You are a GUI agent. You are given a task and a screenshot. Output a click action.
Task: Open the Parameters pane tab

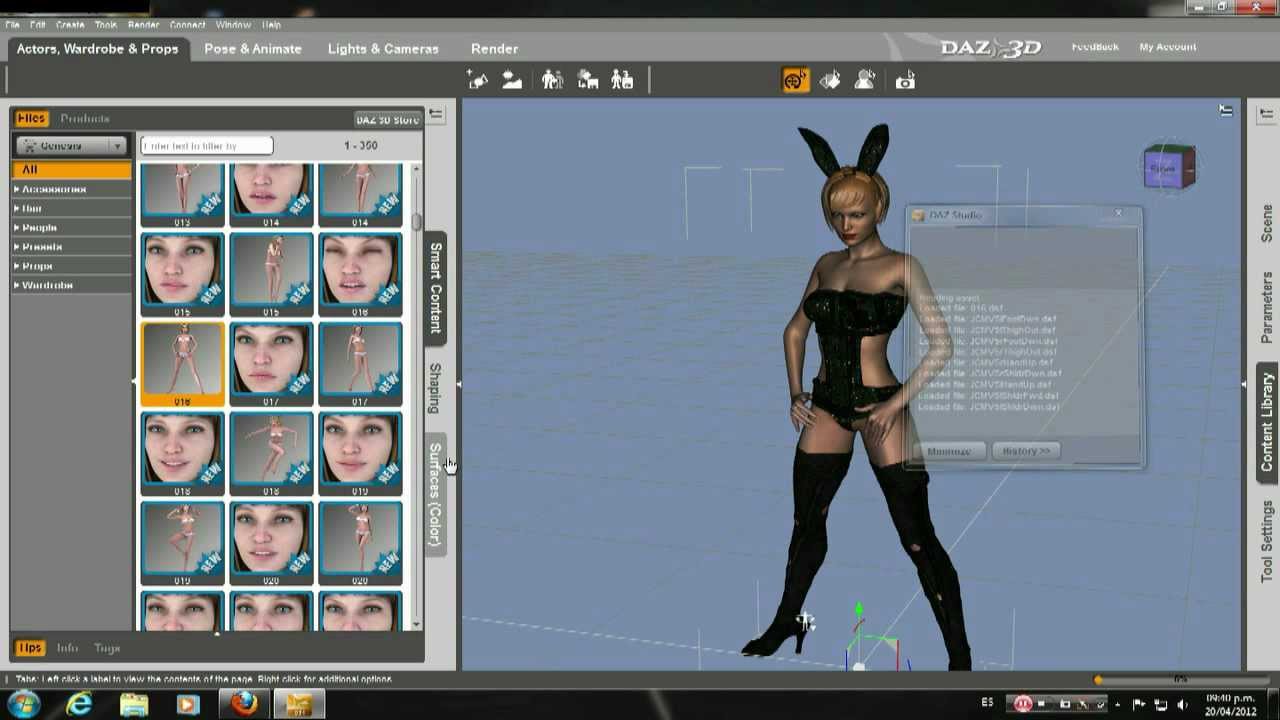[x=1266, y=307]
